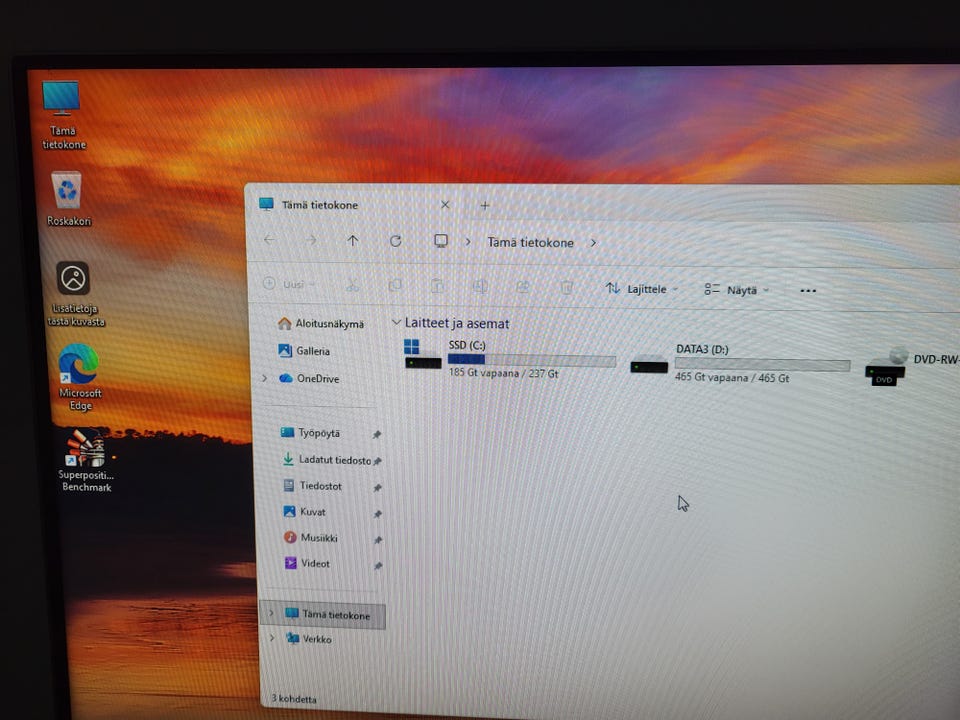Open the Lisätietoja tästä kuvasta desktop icon
The width and height of the screenshot is (960, 720).
pos(75,294)
